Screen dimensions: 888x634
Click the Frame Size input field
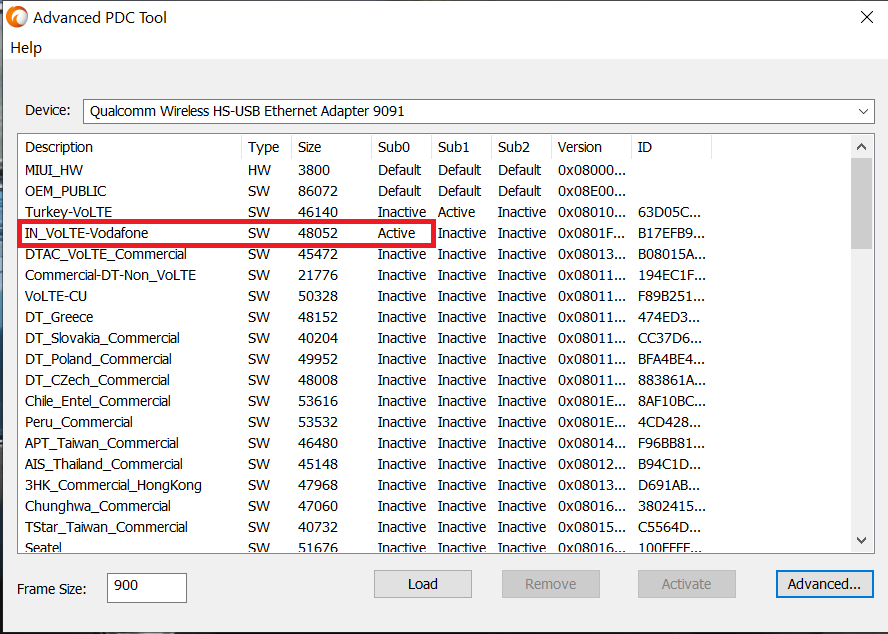[147, 588]
